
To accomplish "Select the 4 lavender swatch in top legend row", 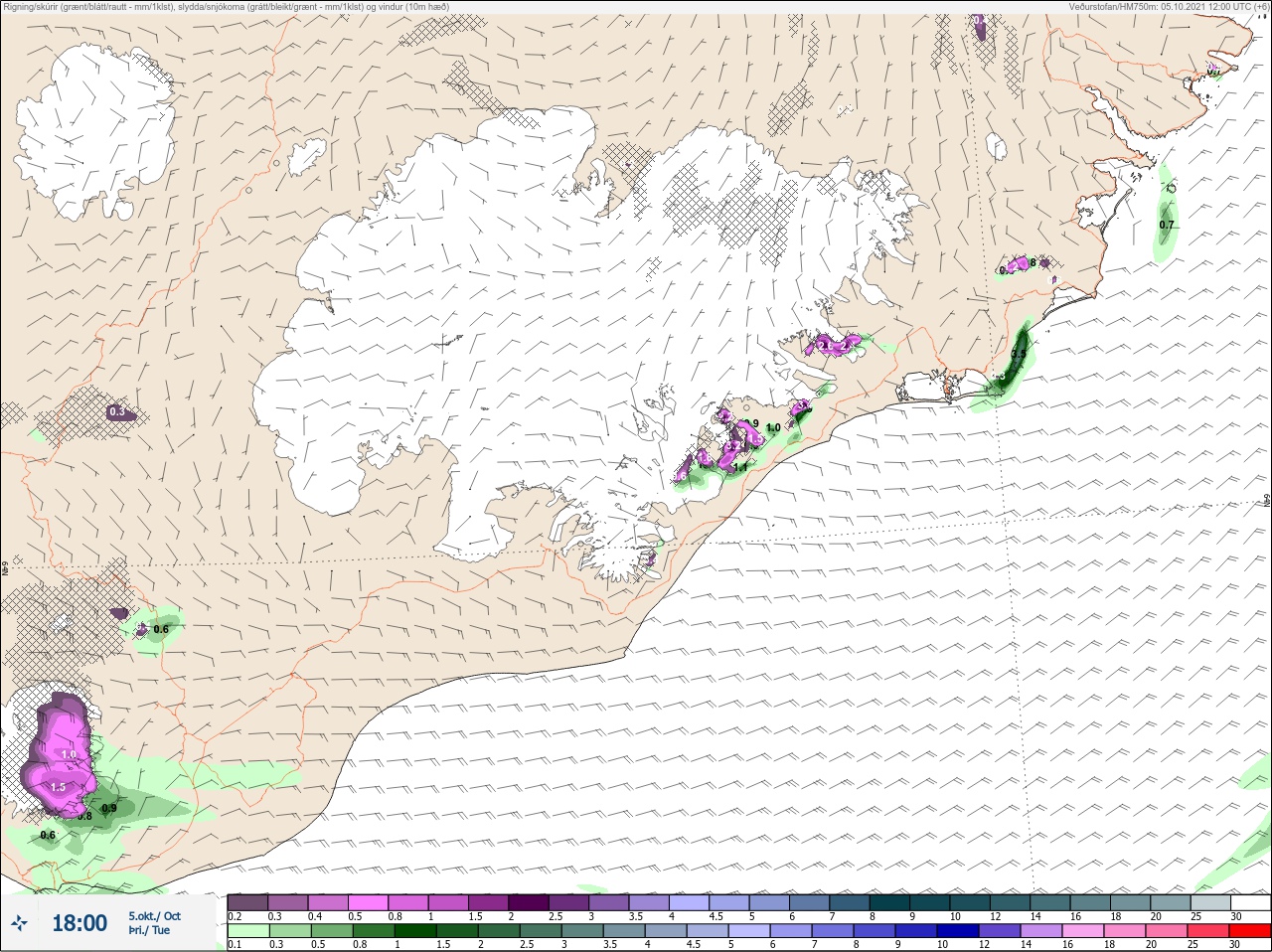I will tap(691, 902).
